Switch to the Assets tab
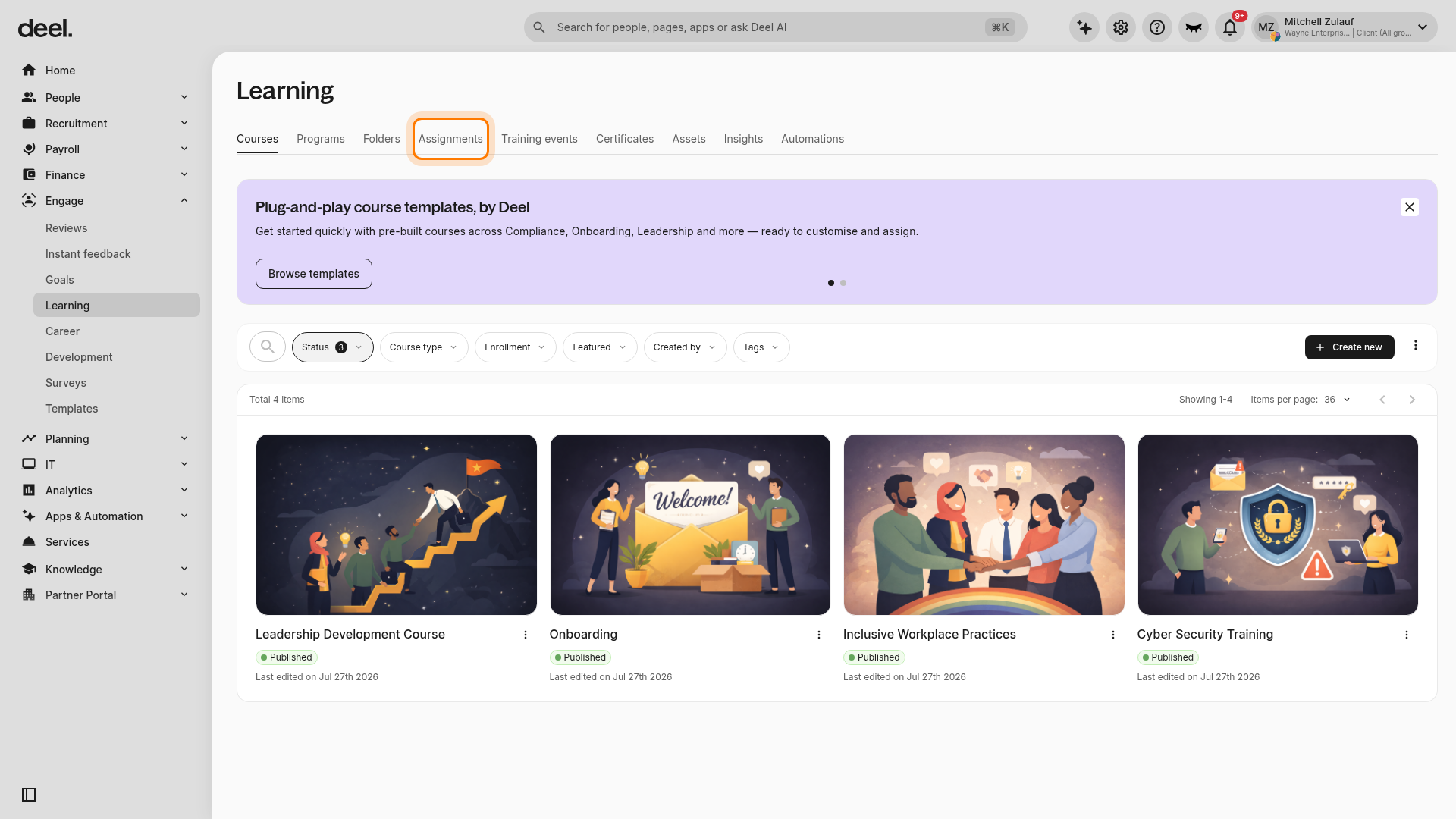 click(689, 139)
